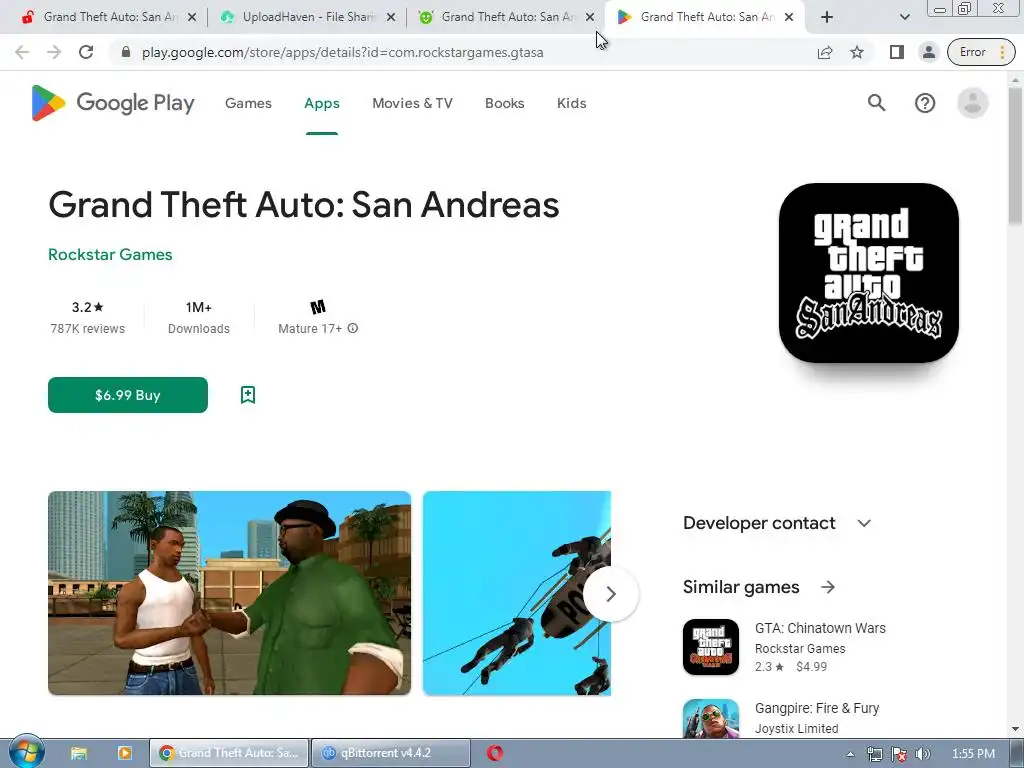Open Opera browser from taskbar
The width and height of the screenshot is (1024, 768).
495,753
